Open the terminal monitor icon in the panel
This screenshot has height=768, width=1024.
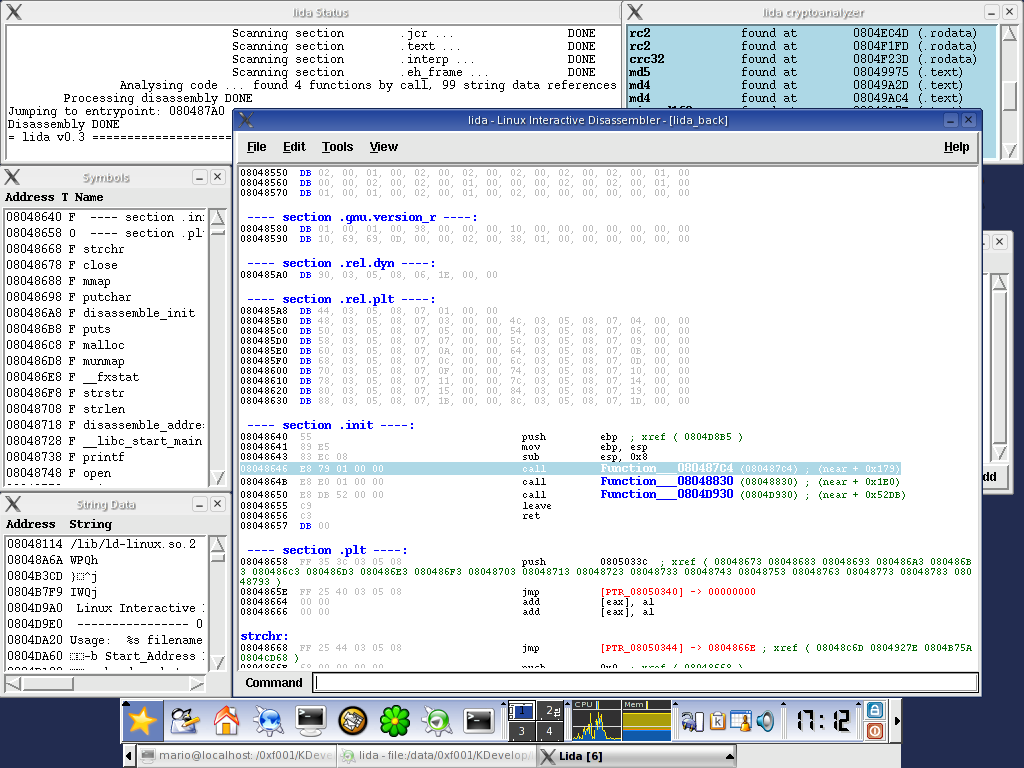click(x=310, y=721)
